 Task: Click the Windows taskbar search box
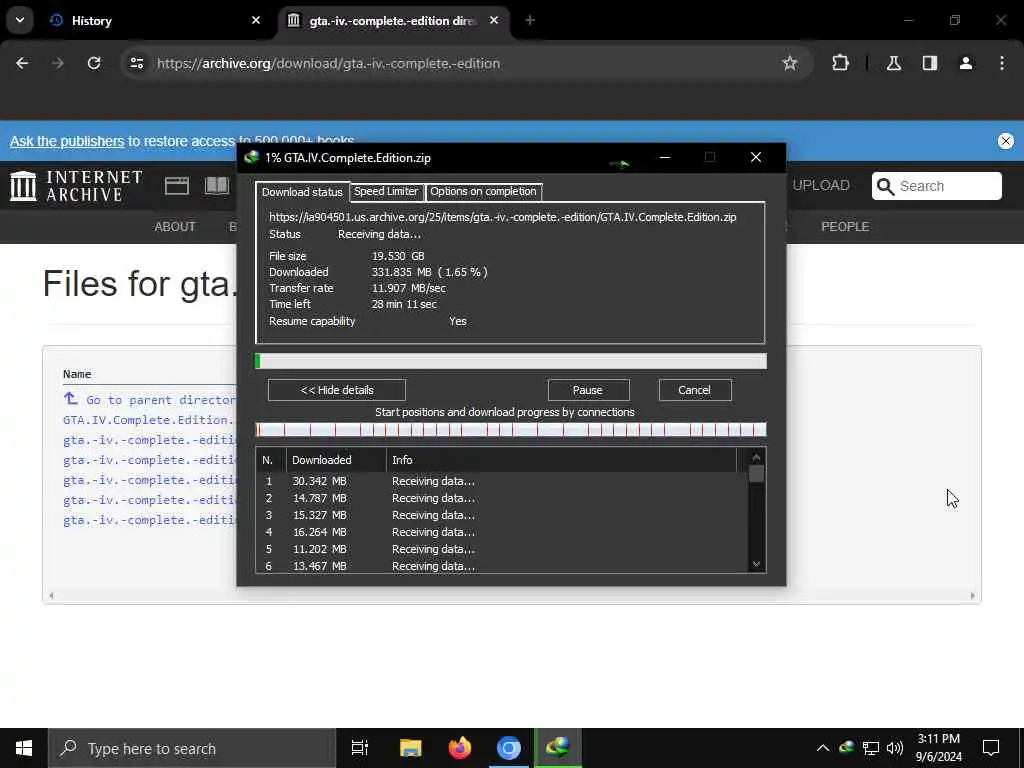click(x=192, y=748)
